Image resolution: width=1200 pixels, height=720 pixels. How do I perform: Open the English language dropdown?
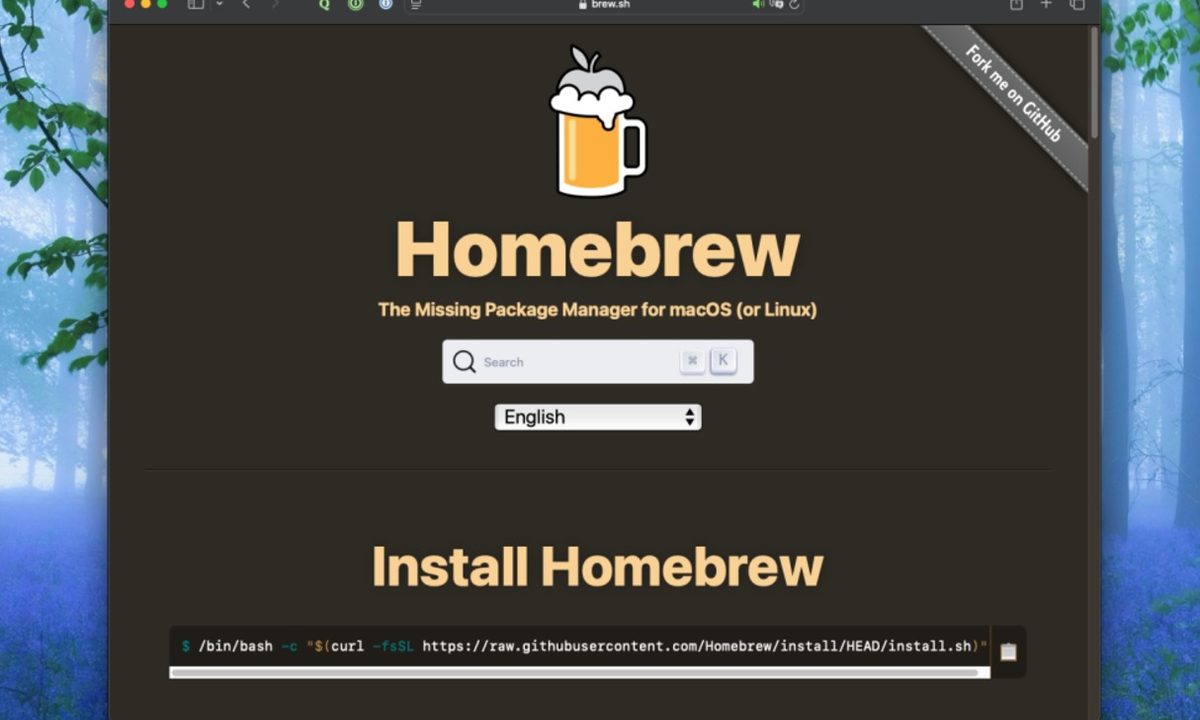coord(598,417)
